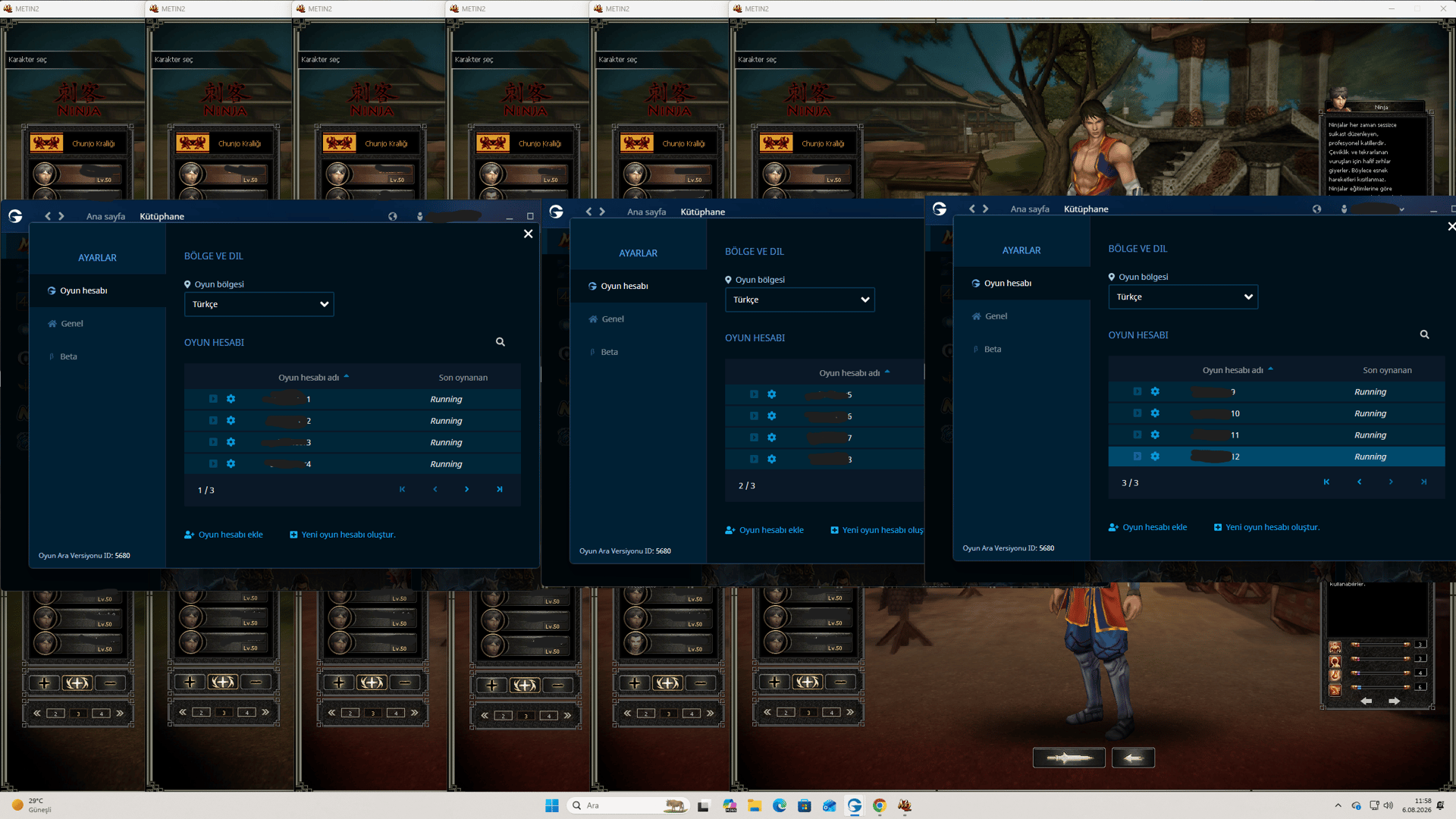Expand the hidden system tray icons chevron
1456x819 pixels.
[1338, 805]
